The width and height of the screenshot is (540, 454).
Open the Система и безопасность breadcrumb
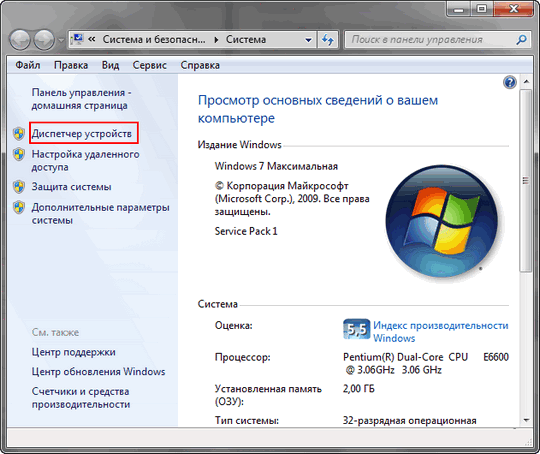tap(154, 40)
